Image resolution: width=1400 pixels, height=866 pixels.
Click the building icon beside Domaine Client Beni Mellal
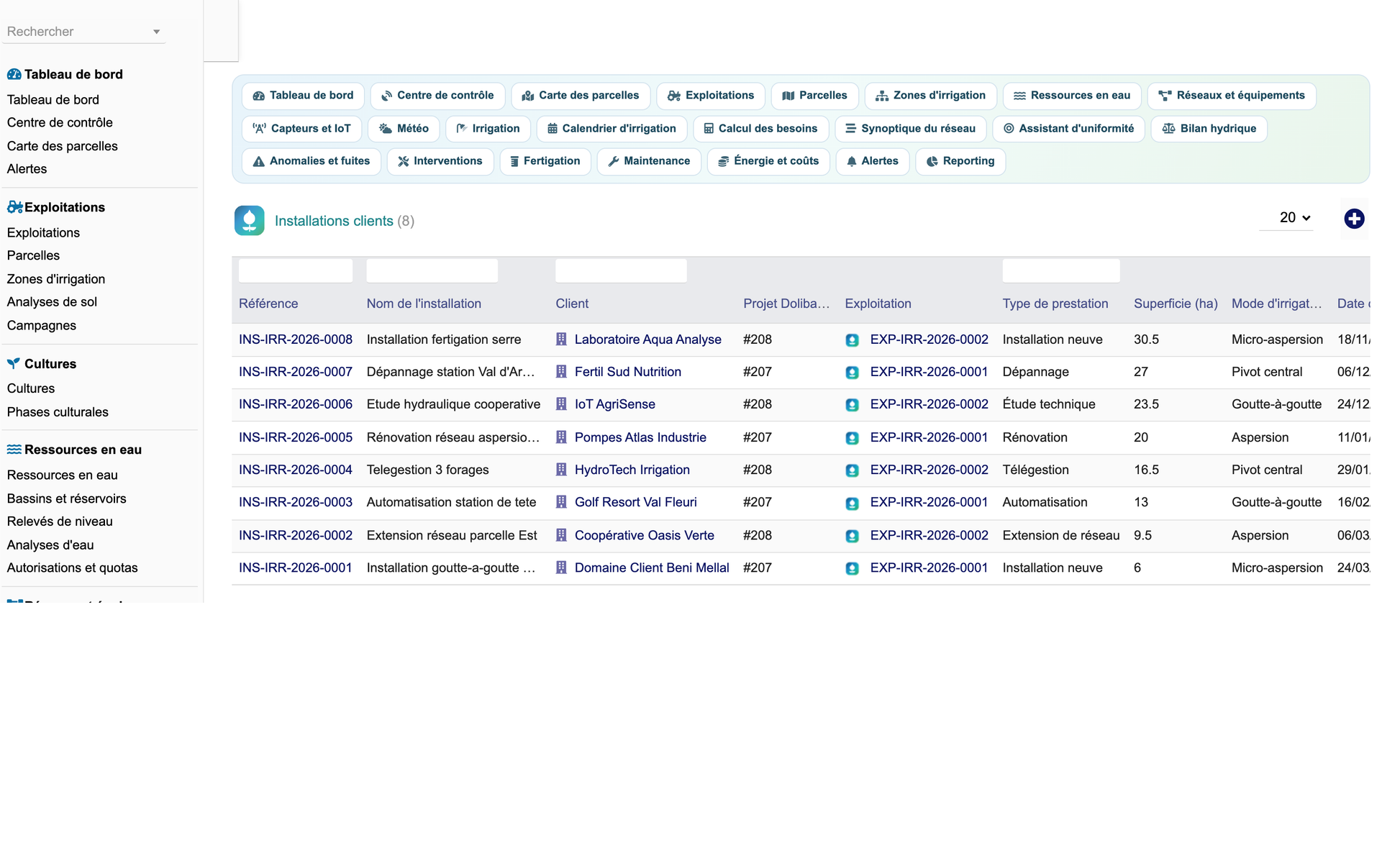(561, 568)
